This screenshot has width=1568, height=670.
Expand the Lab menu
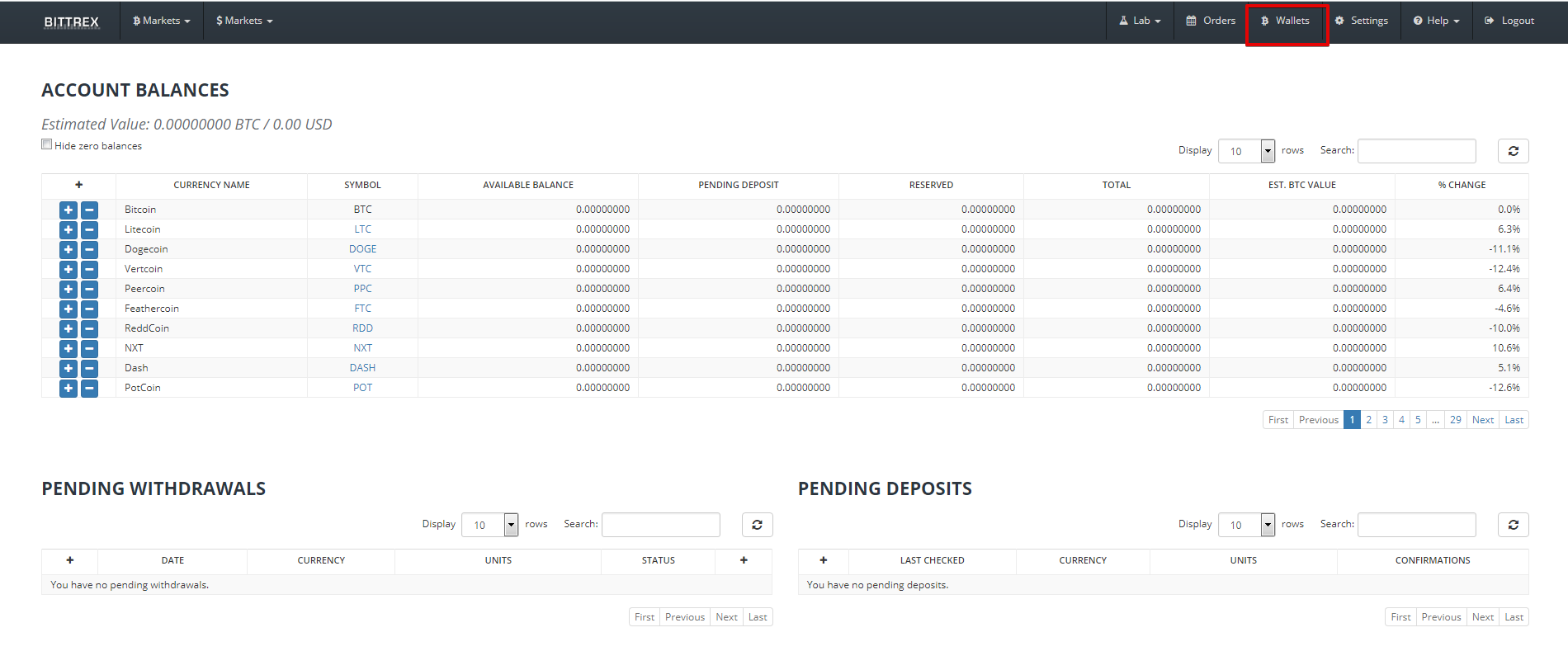[1140, 21]
